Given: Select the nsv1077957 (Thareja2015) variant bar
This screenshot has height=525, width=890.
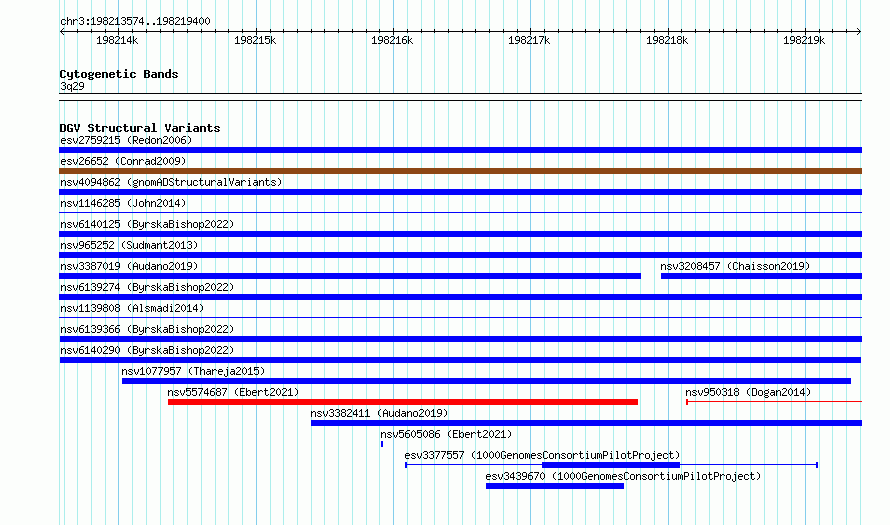Looking at the screenshot, I should 486,381.
